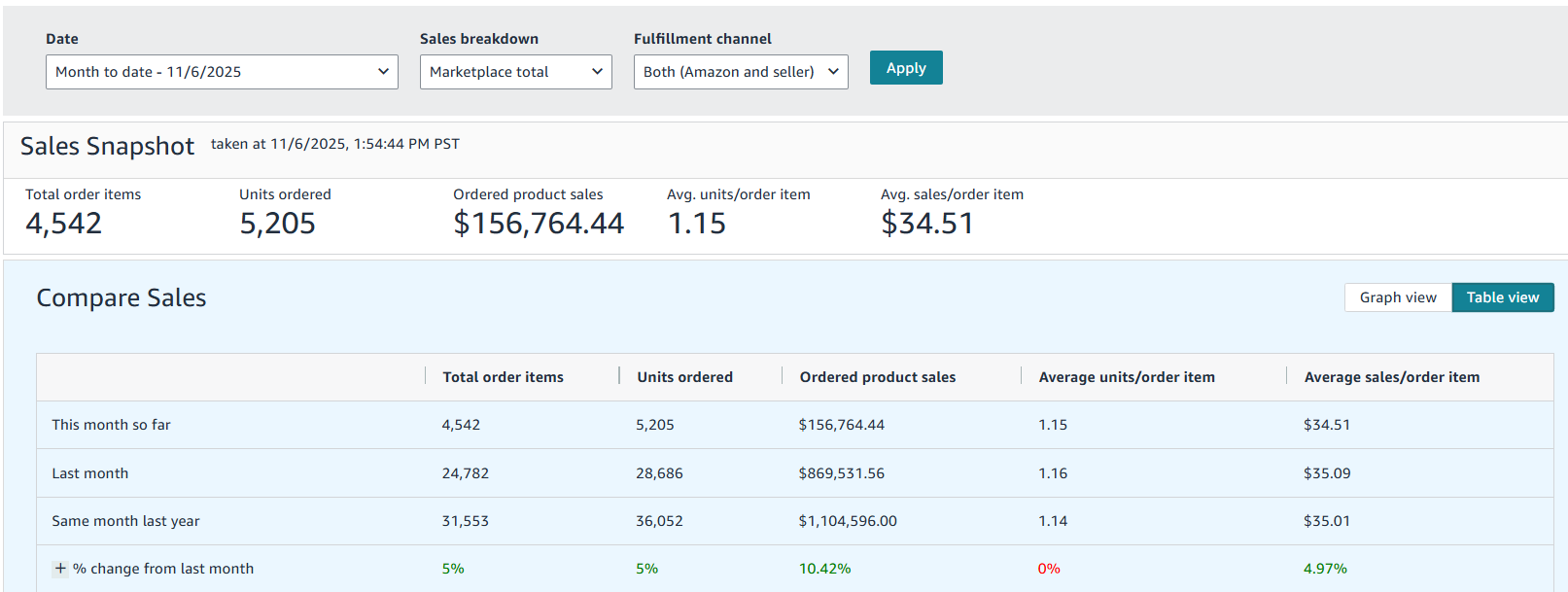Click the $1,104,596.00 table cell

(x=847, y=521)
